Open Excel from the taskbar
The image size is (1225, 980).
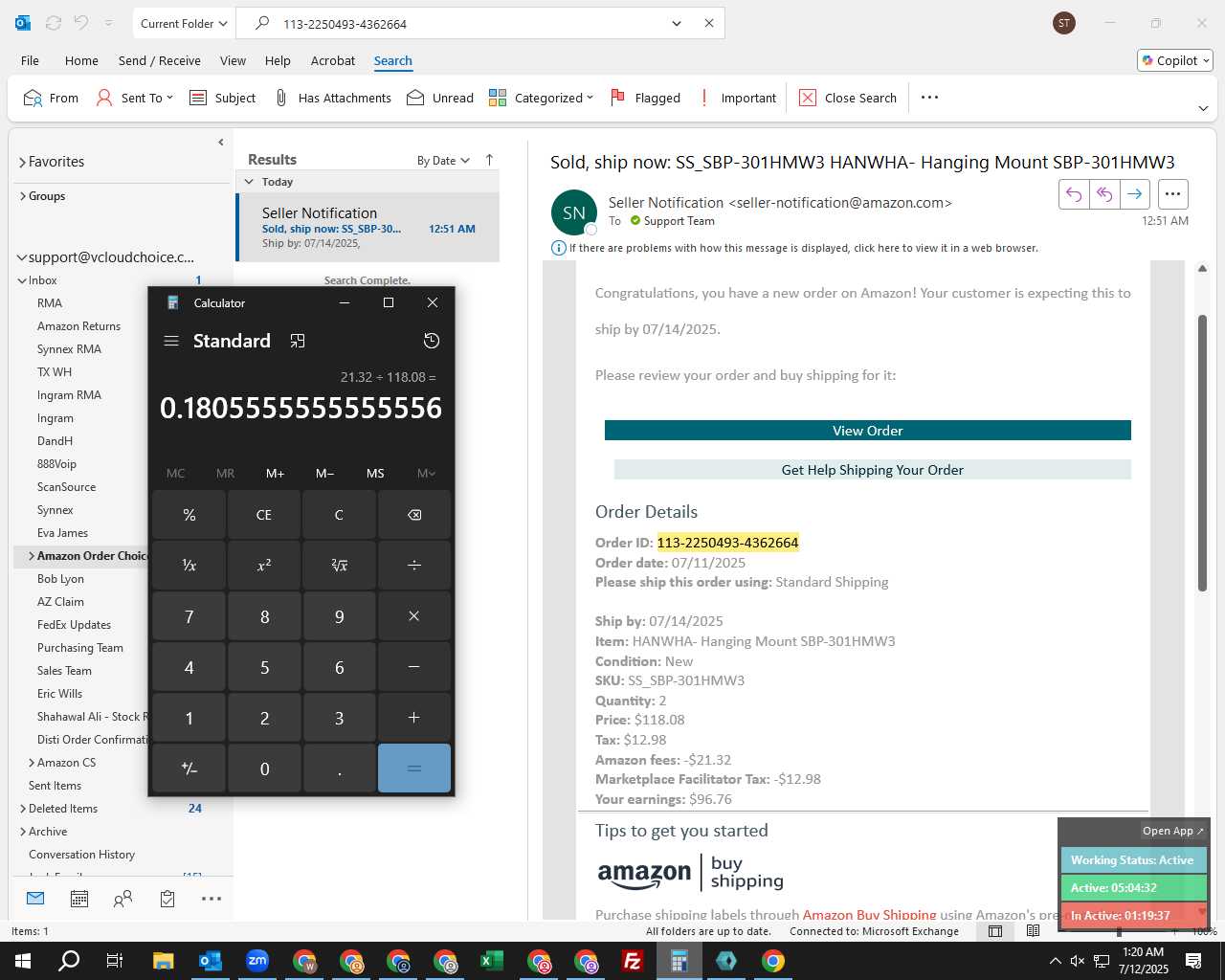pyautogui.click(x=492, y=961)
